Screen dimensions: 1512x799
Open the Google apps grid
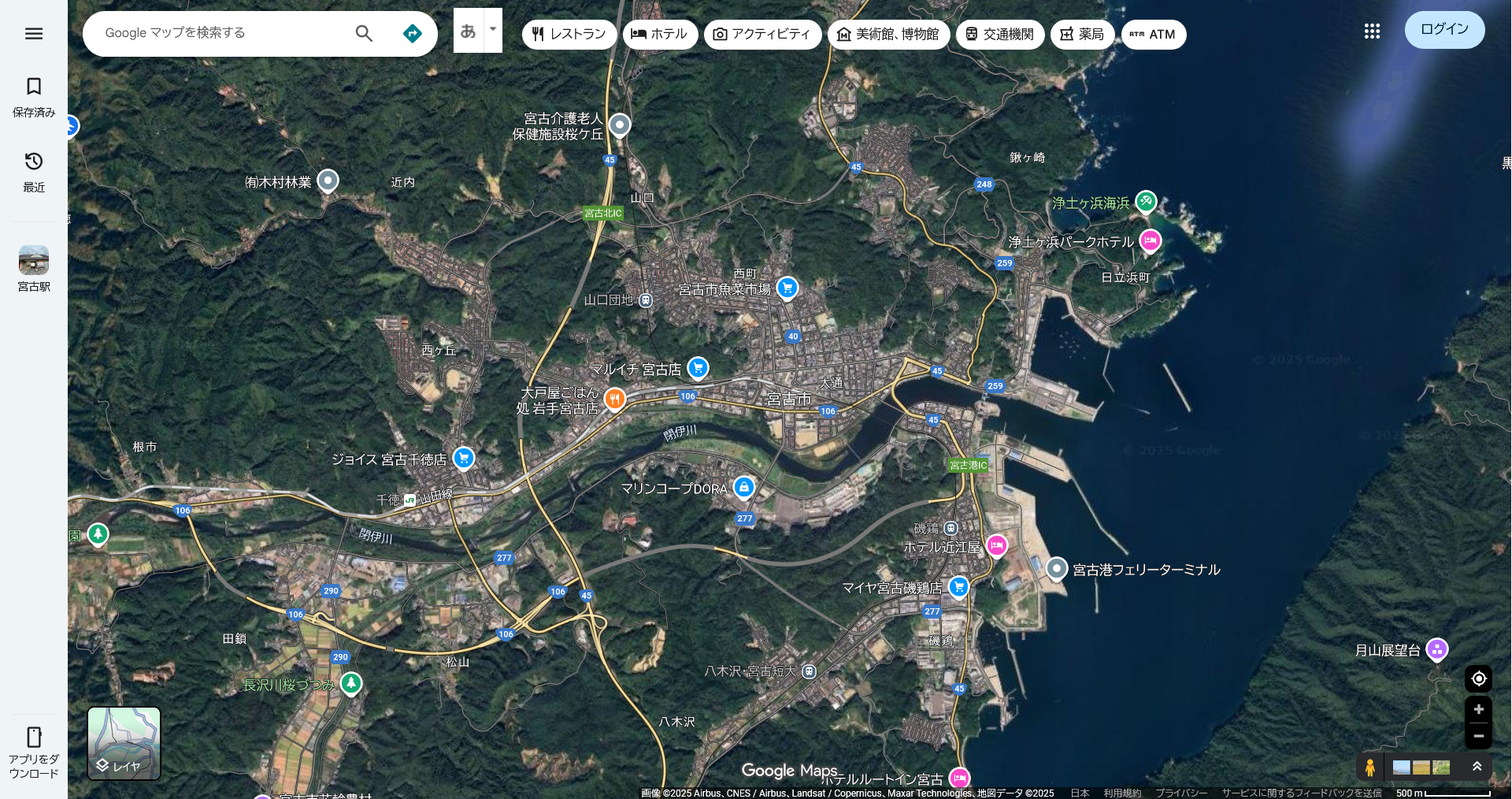click(x=1372, y=31)
